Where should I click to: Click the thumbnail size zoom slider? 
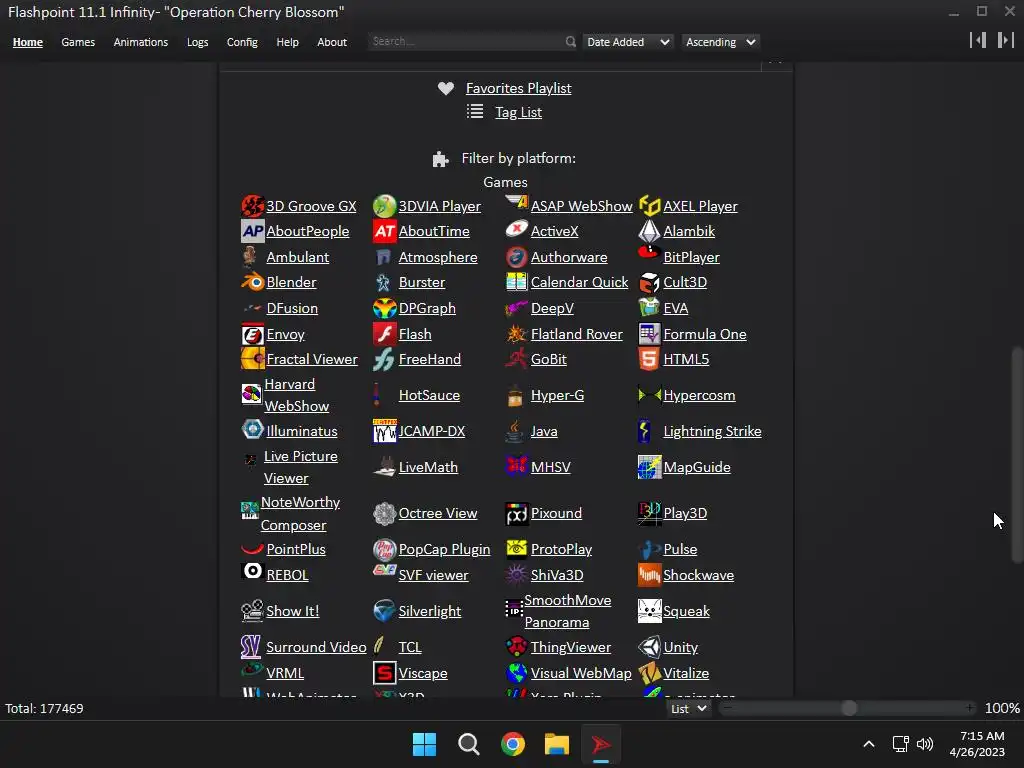[848, 708]
